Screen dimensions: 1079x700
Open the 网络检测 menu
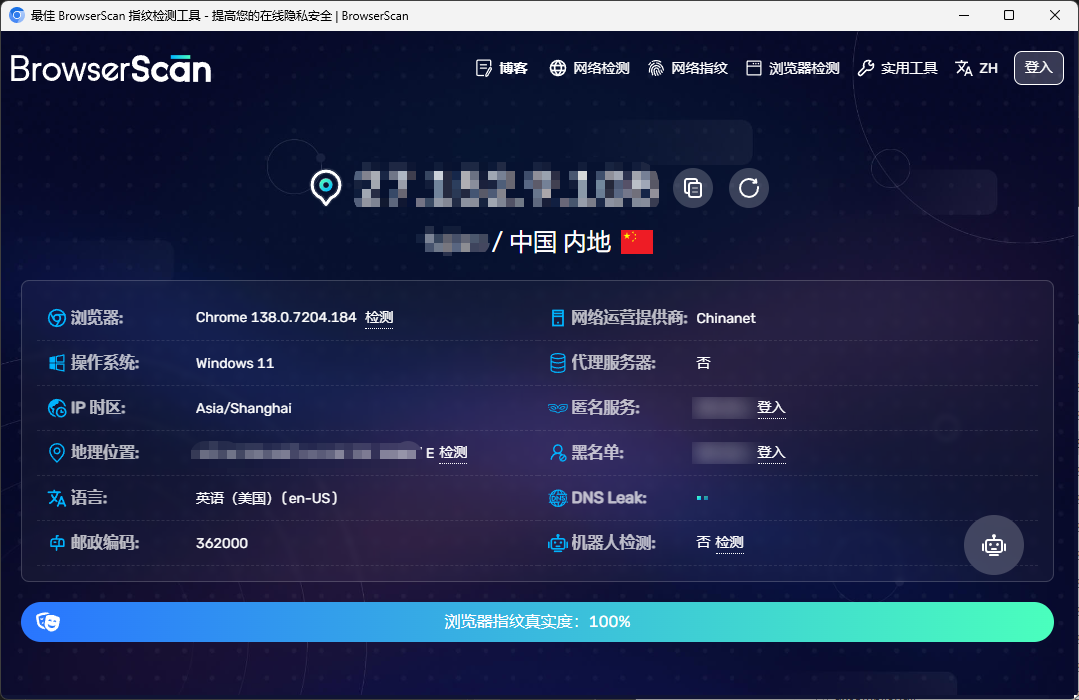589,68
